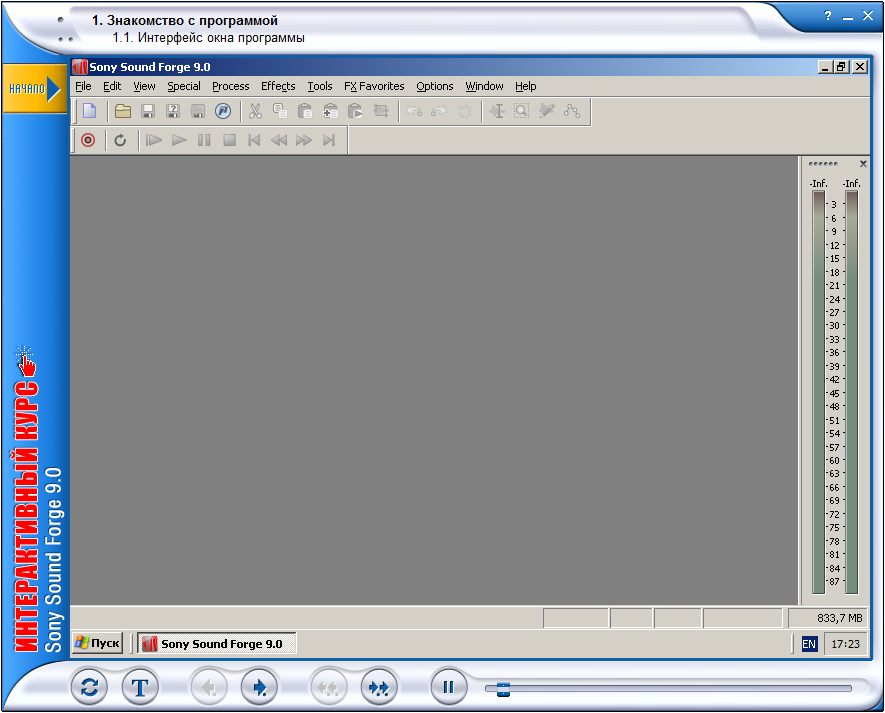The width and height of the screenshot is (885, 713).
Task: Click the Play Clipboard icon
Action: (x=355, y=111)
